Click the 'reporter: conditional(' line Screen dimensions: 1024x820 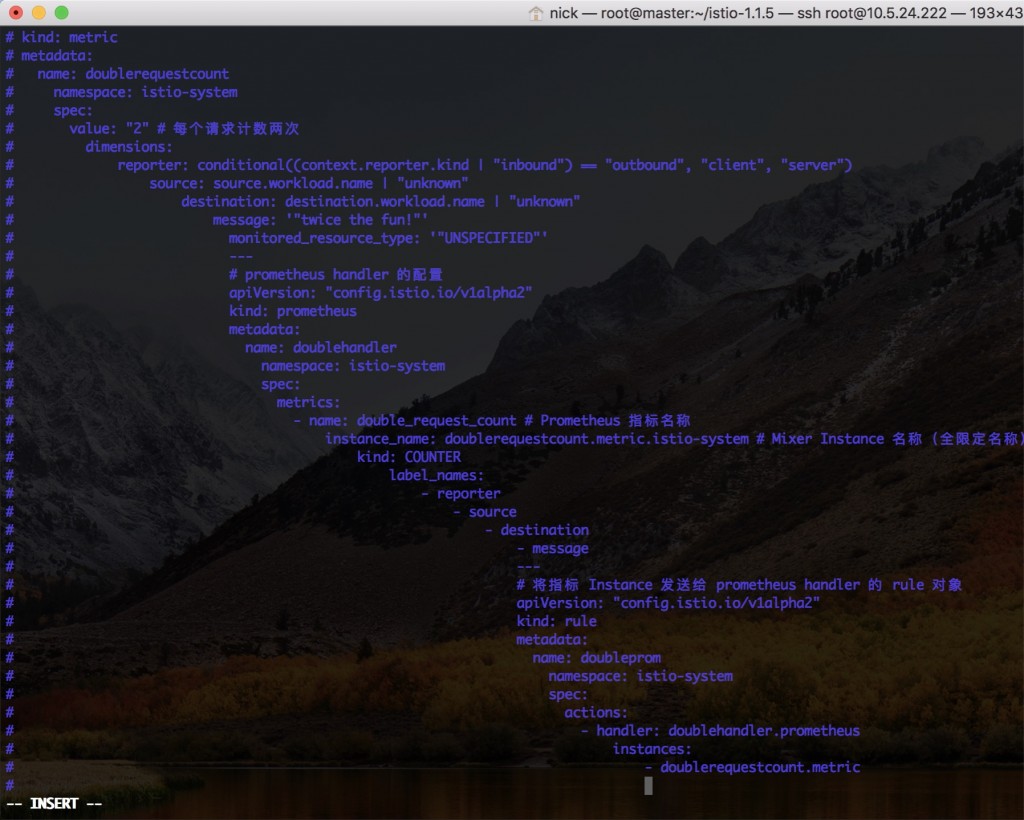(x=485, y=165)
